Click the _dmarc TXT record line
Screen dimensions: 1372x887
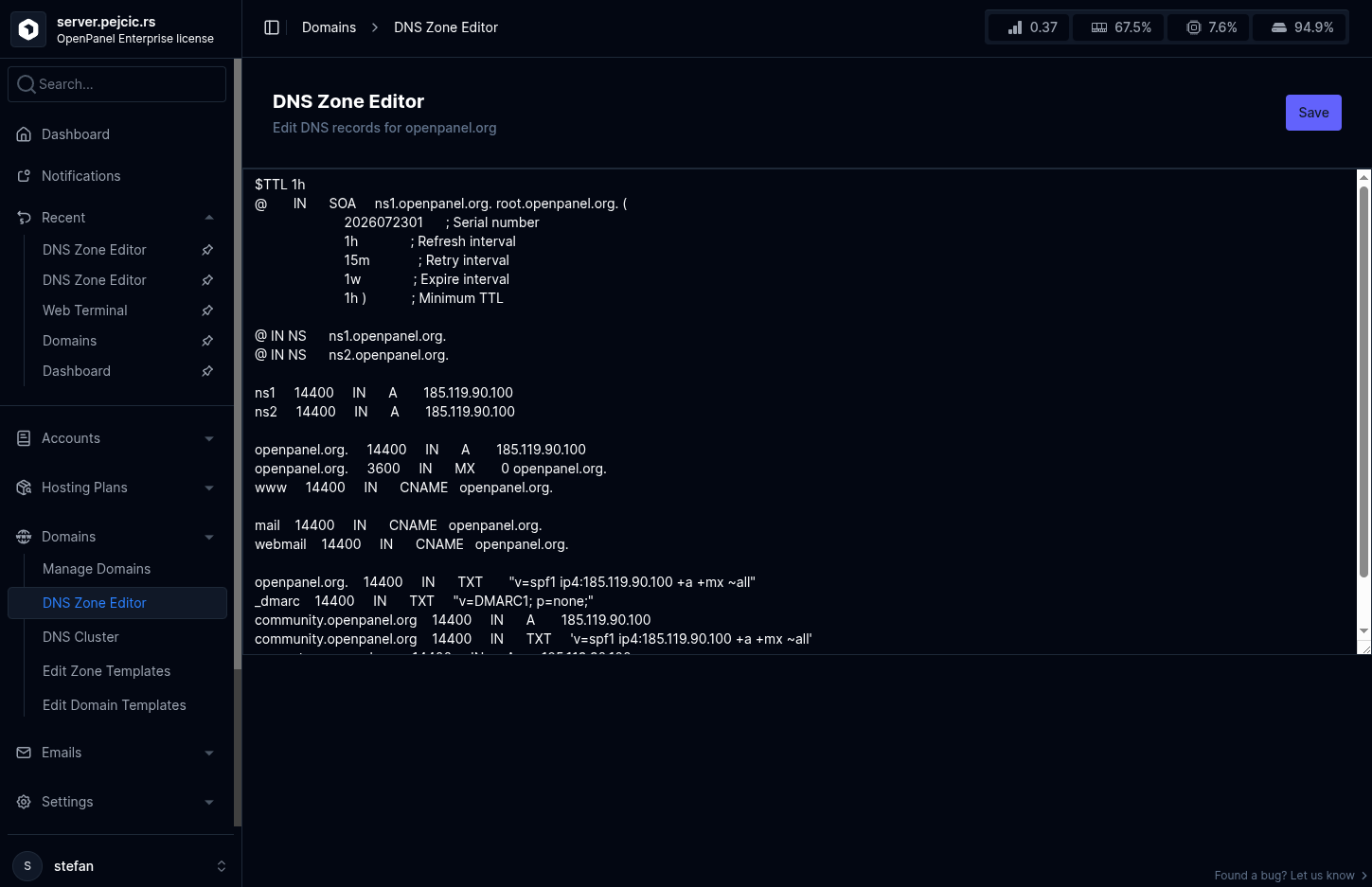coord(424,601)
